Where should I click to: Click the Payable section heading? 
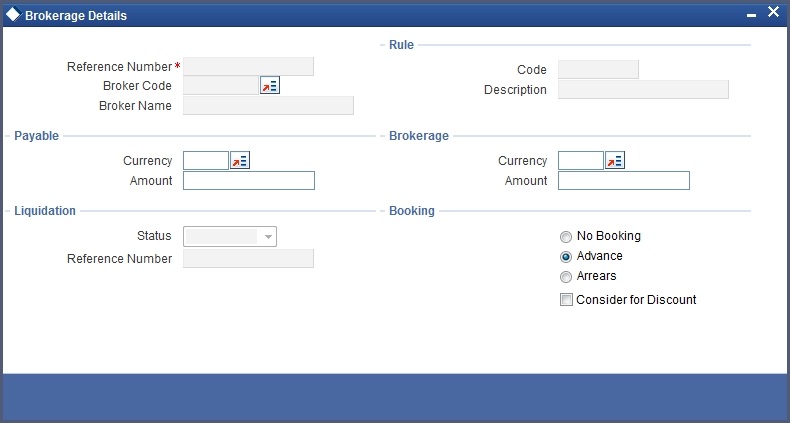pyautogui.click(x=36, y=136)
